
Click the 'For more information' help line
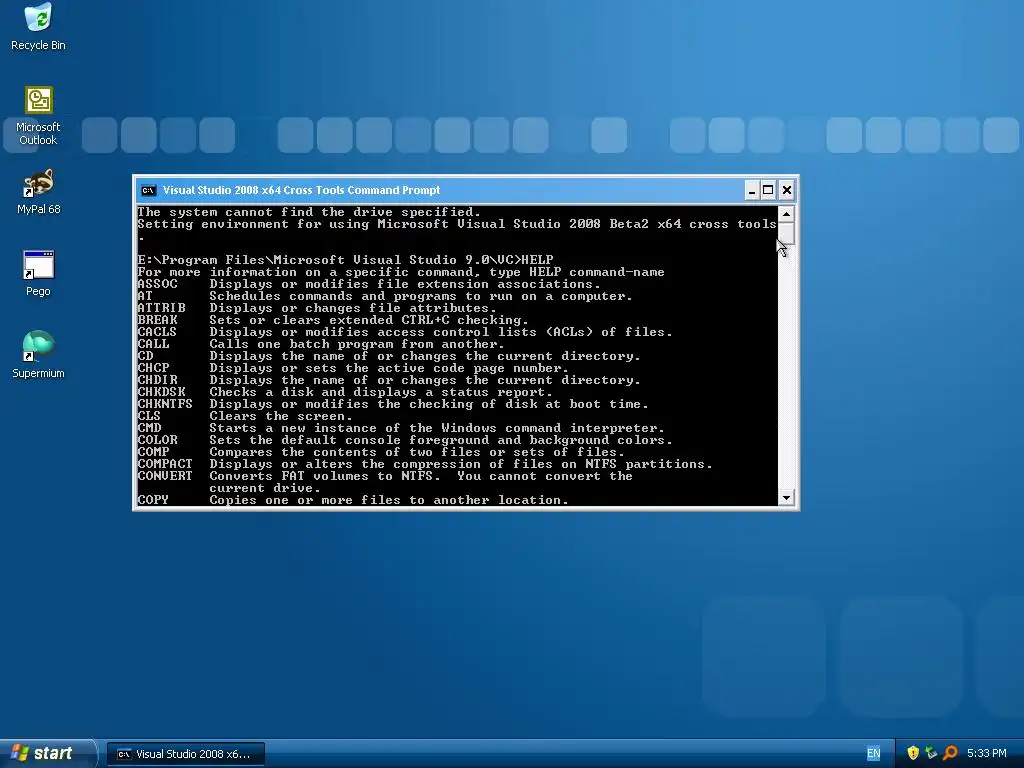click(x=400, y=272)
